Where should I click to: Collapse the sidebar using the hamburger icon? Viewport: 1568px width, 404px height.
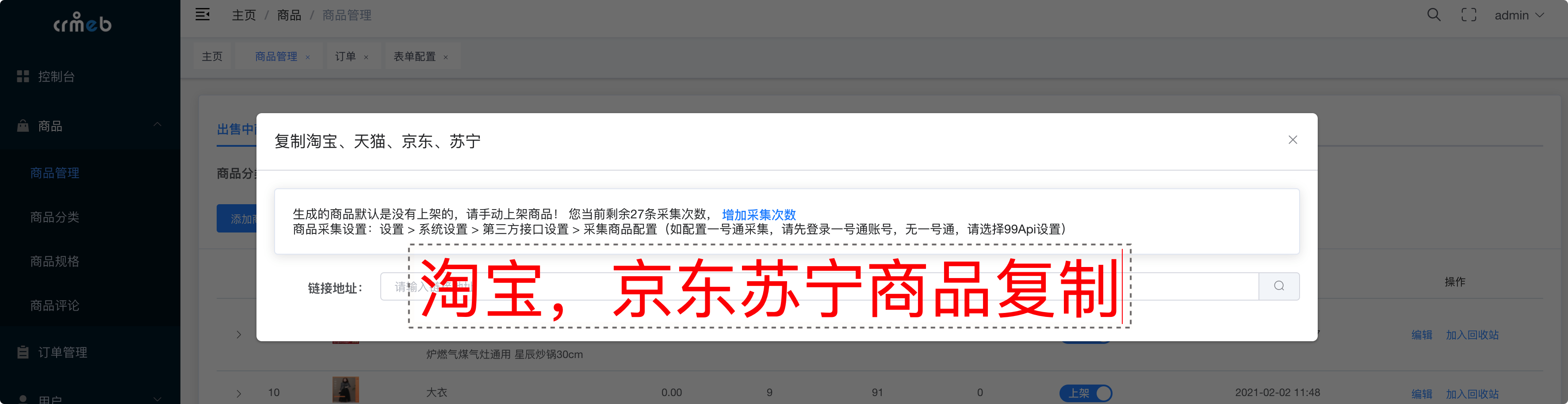(x=202, y=14)
